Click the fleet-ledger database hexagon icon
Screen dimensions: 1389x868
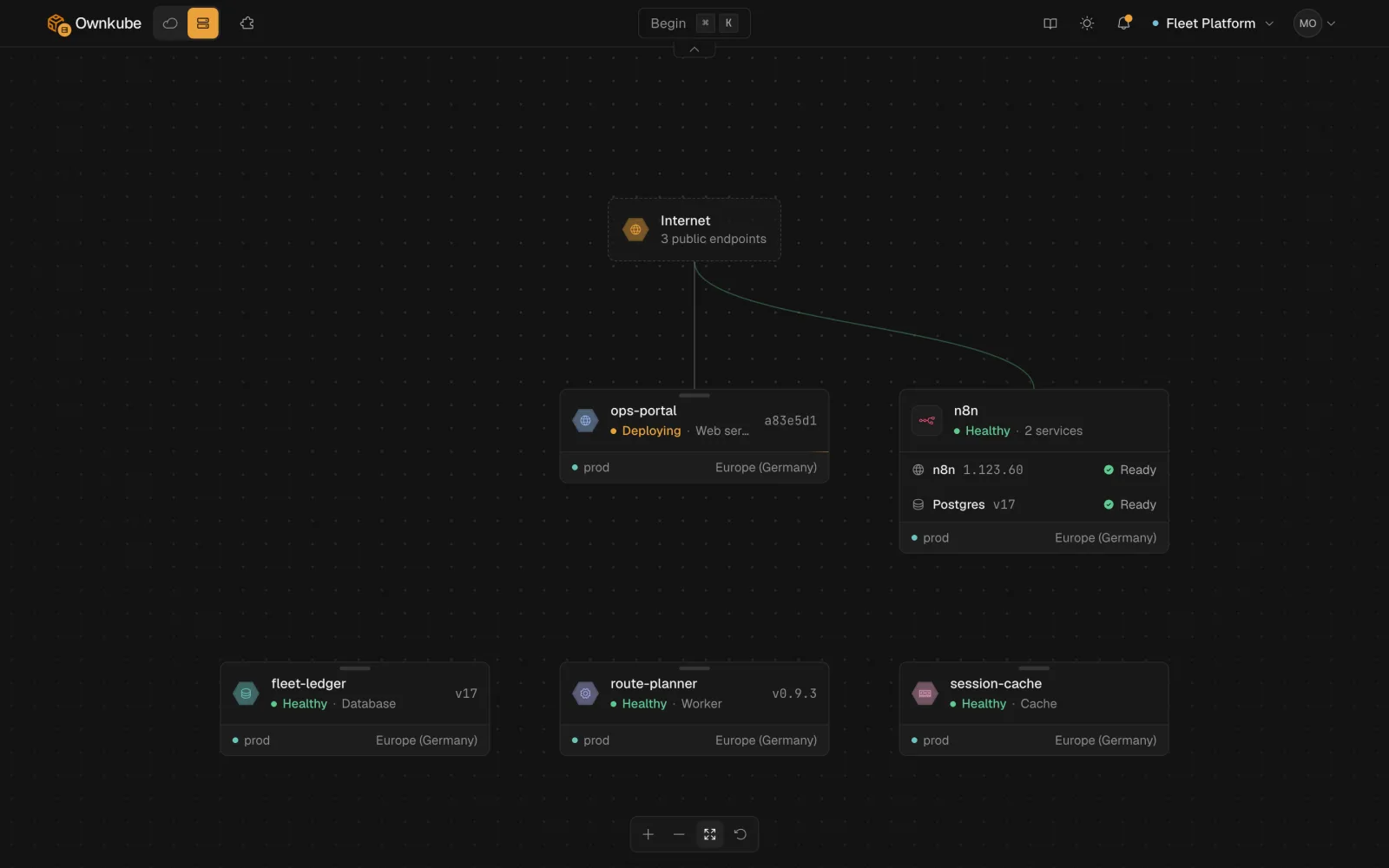tap(246, 694)
